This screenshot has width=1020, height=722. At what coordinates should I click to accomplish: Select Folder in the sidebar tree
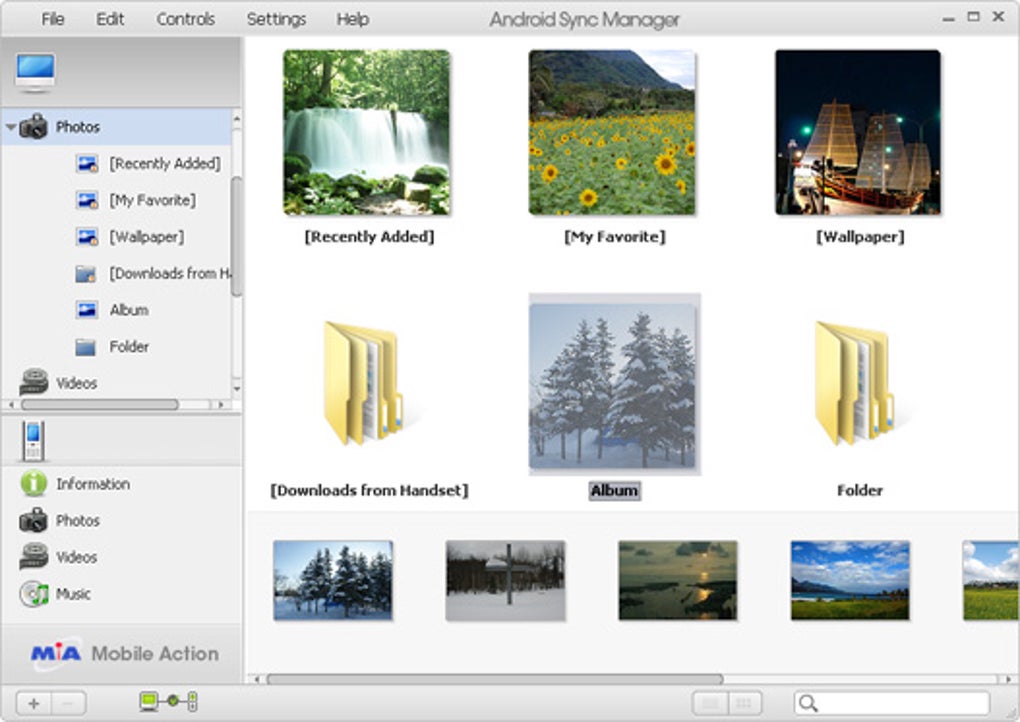click(129, 347)
